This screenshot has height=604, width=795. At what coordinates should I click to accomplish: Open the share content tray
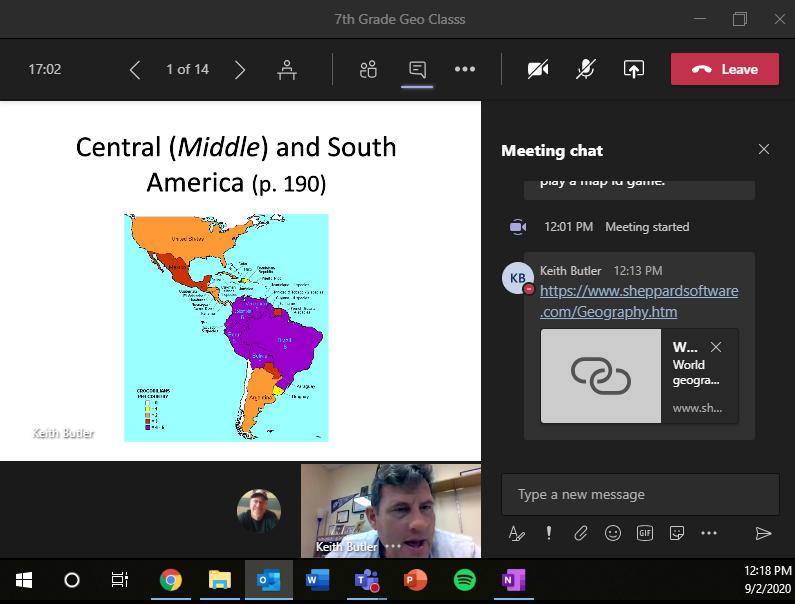634,69
